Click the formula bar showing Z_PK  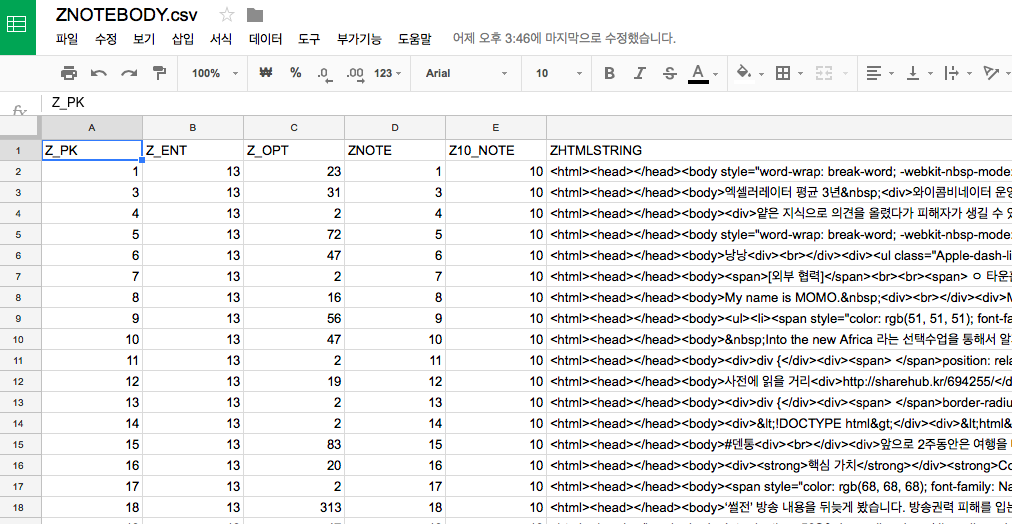point(526,103)
